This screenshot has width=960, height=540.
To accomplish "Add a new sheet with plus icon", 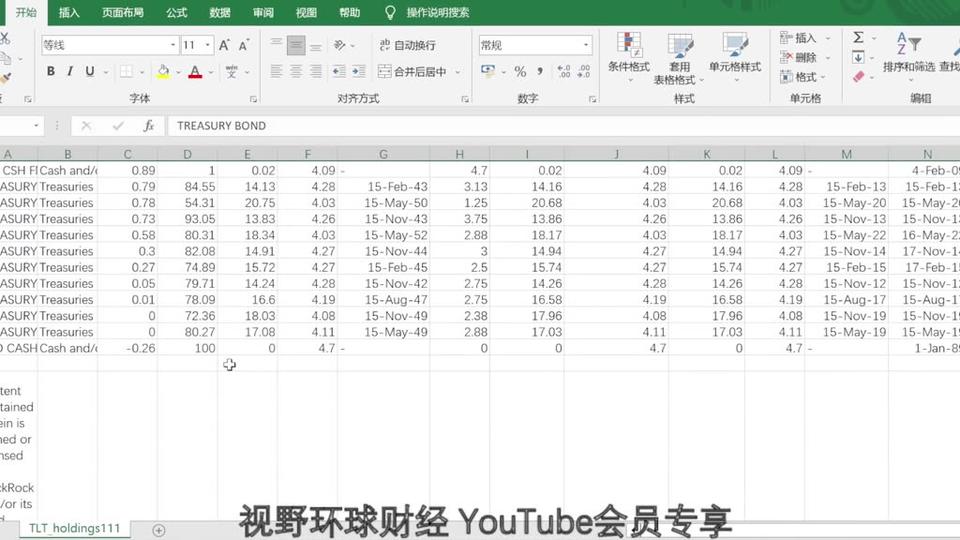I will click(x=159, y=530).
